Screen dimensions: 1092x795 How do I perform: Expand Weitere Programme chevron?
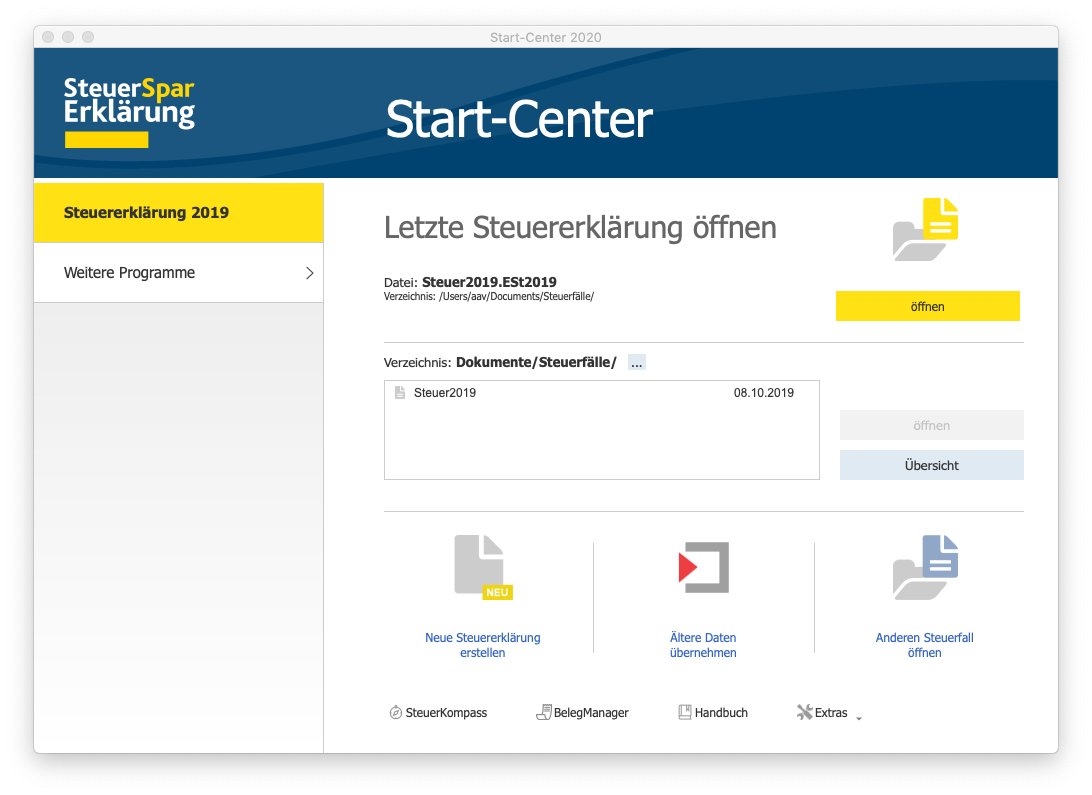[x=309, y=273]
